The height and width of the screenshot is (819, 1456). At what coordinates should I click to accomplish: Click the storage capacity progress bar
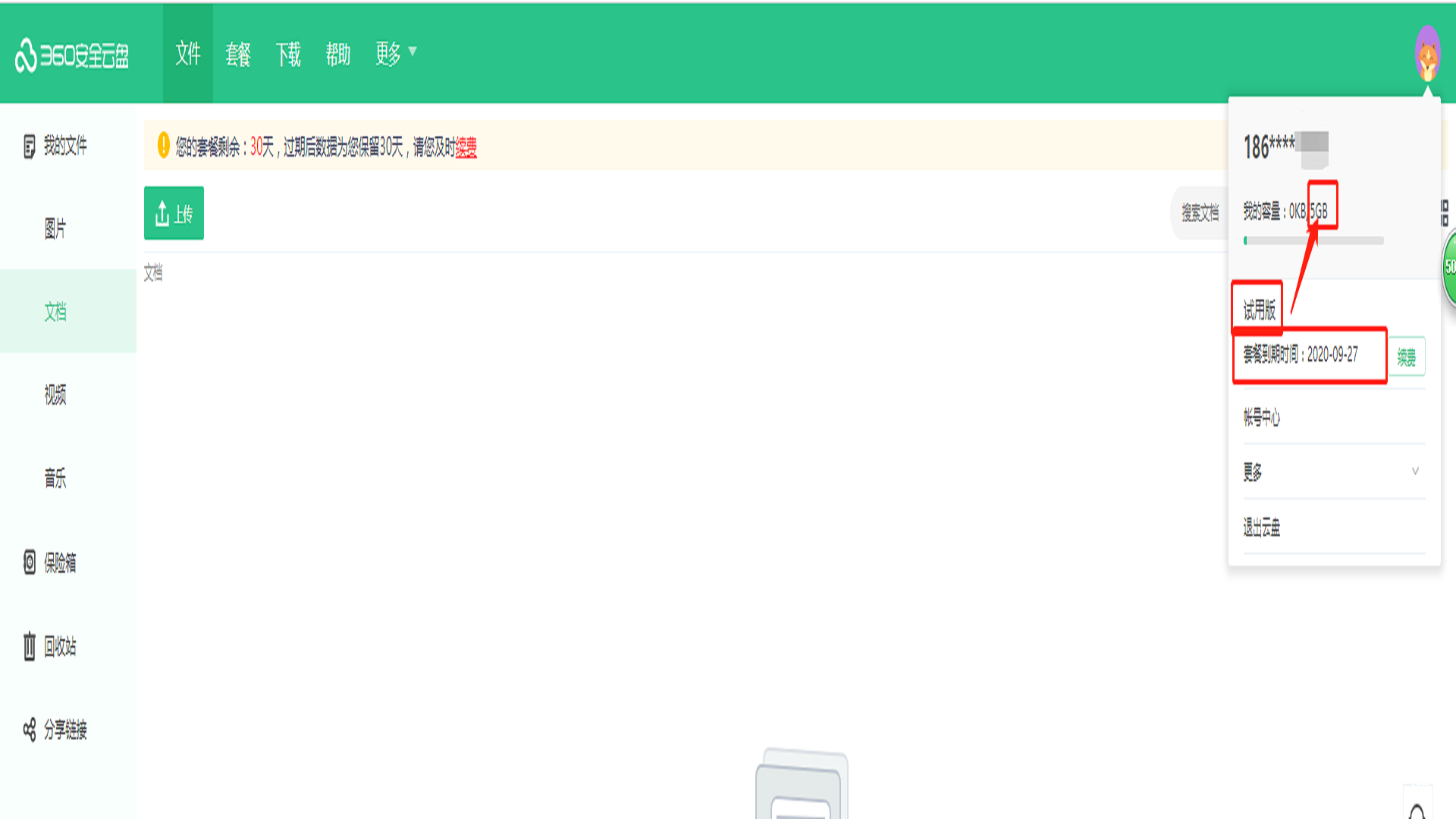click(1313, 240)
